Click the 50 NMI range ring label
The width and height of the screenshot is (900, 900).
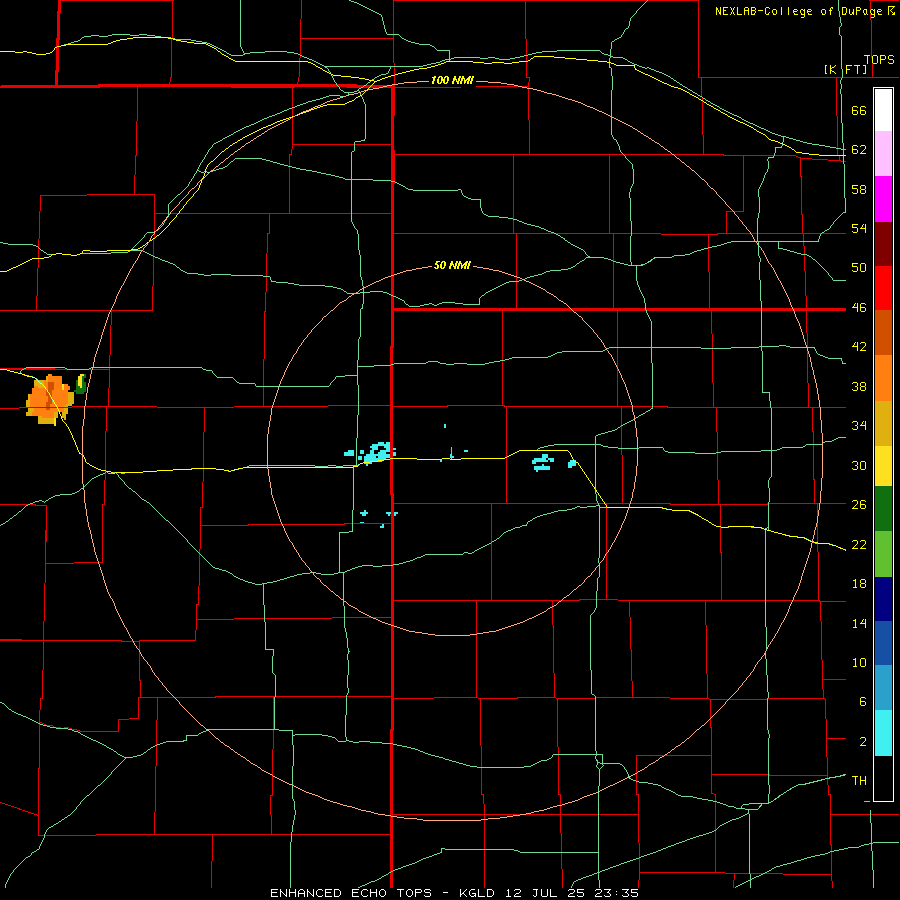click(452, 265)
